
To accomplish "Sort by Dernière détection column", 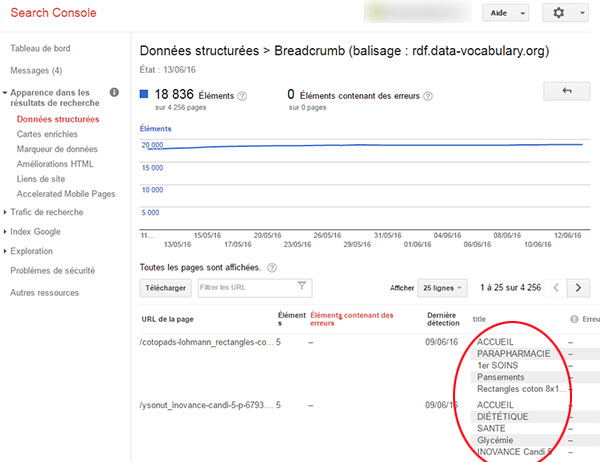I will [443, 319].
